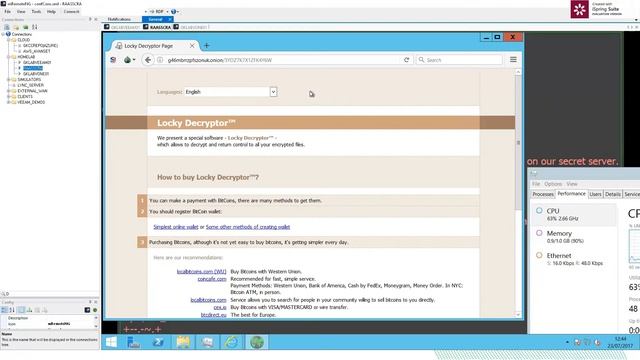Click the inheritance icon in Config panel
The width and height of the screenshot is (640, 360).
pyautogui.click(x=29, y=310)
